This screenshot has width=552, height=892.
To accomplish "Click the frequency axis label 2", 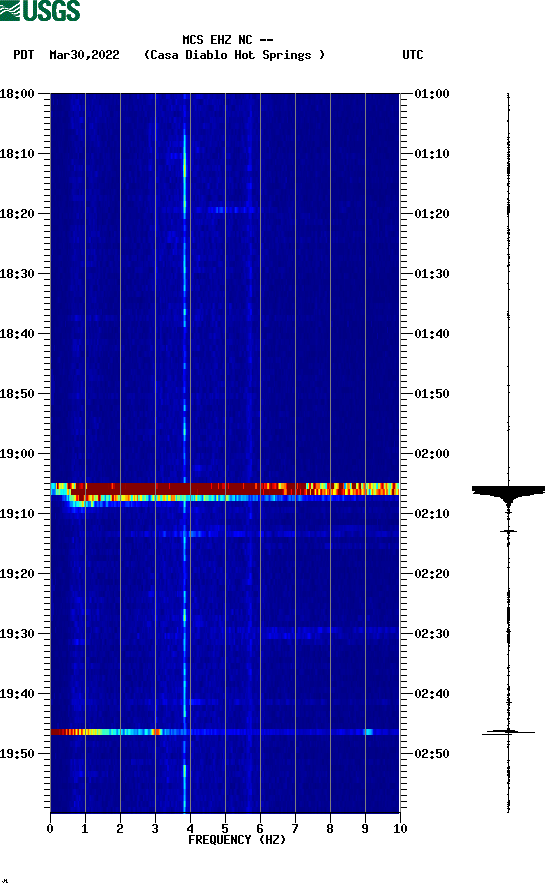I will pos(120,829).
